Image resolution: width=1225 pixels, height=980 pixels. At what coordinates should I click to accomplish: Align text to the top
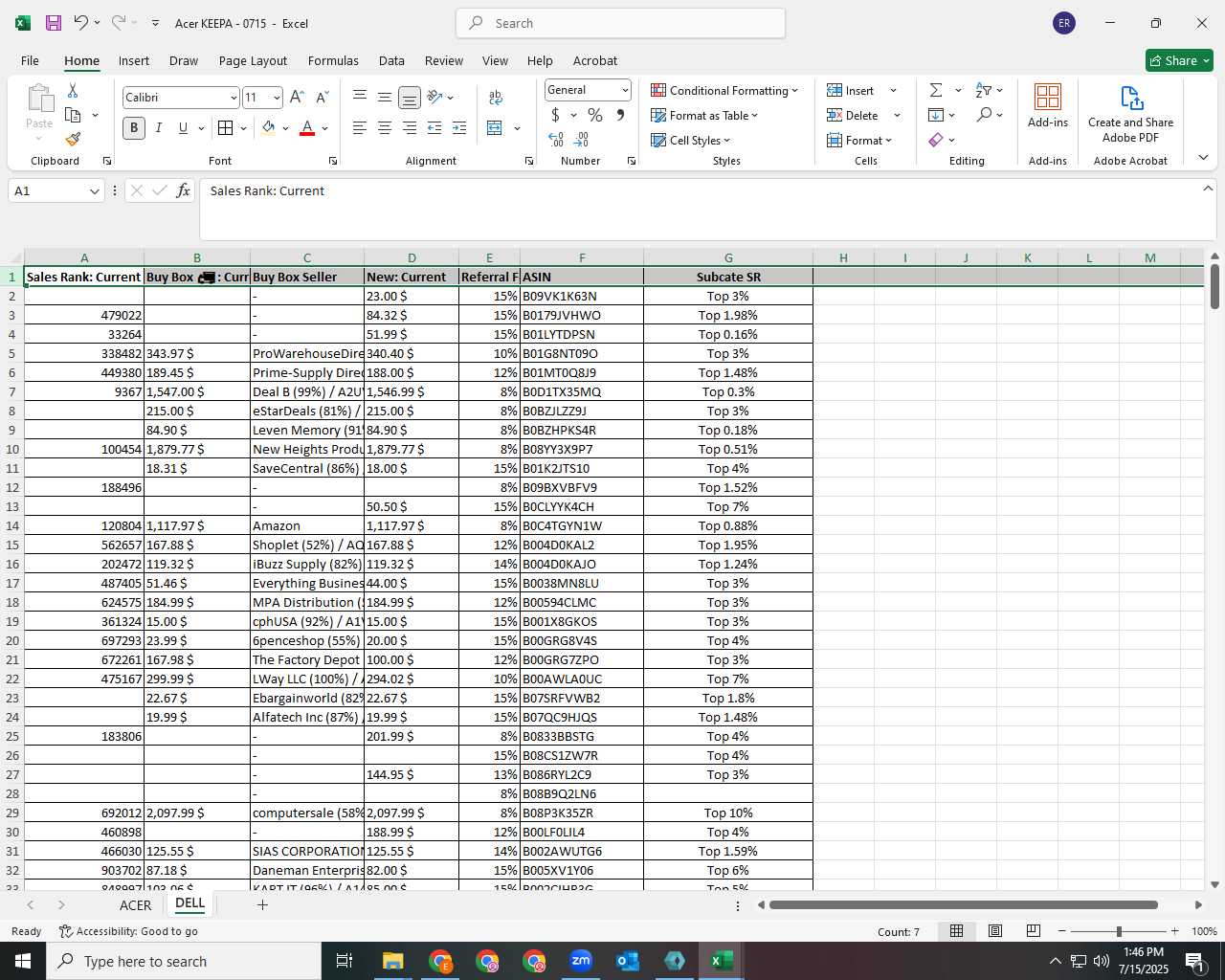[360, 96]
